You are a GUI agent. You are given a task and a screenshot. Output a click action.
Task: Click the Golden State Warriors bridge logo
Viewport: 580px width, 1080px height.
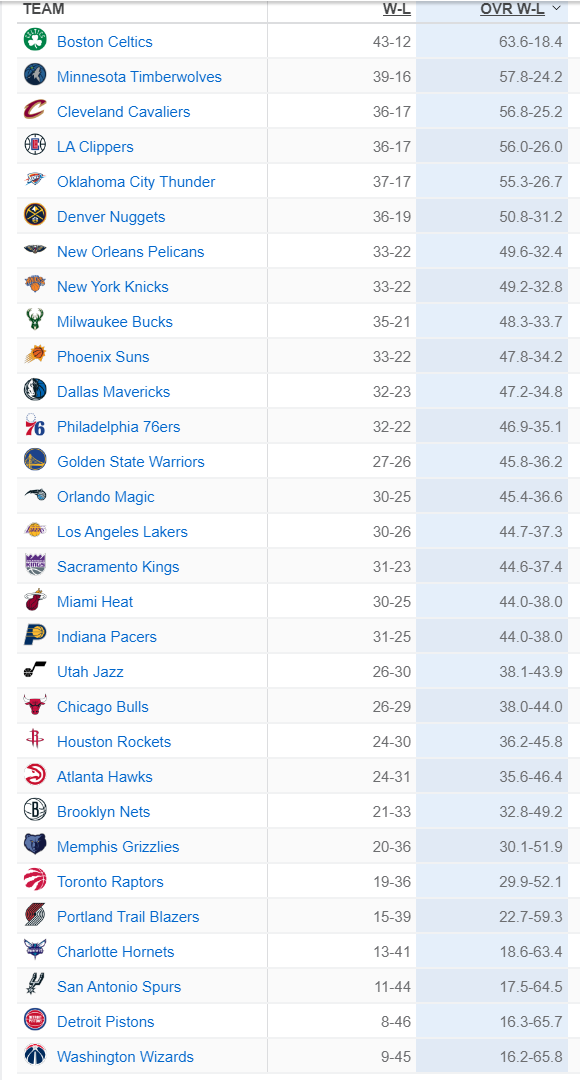point(33,462)
